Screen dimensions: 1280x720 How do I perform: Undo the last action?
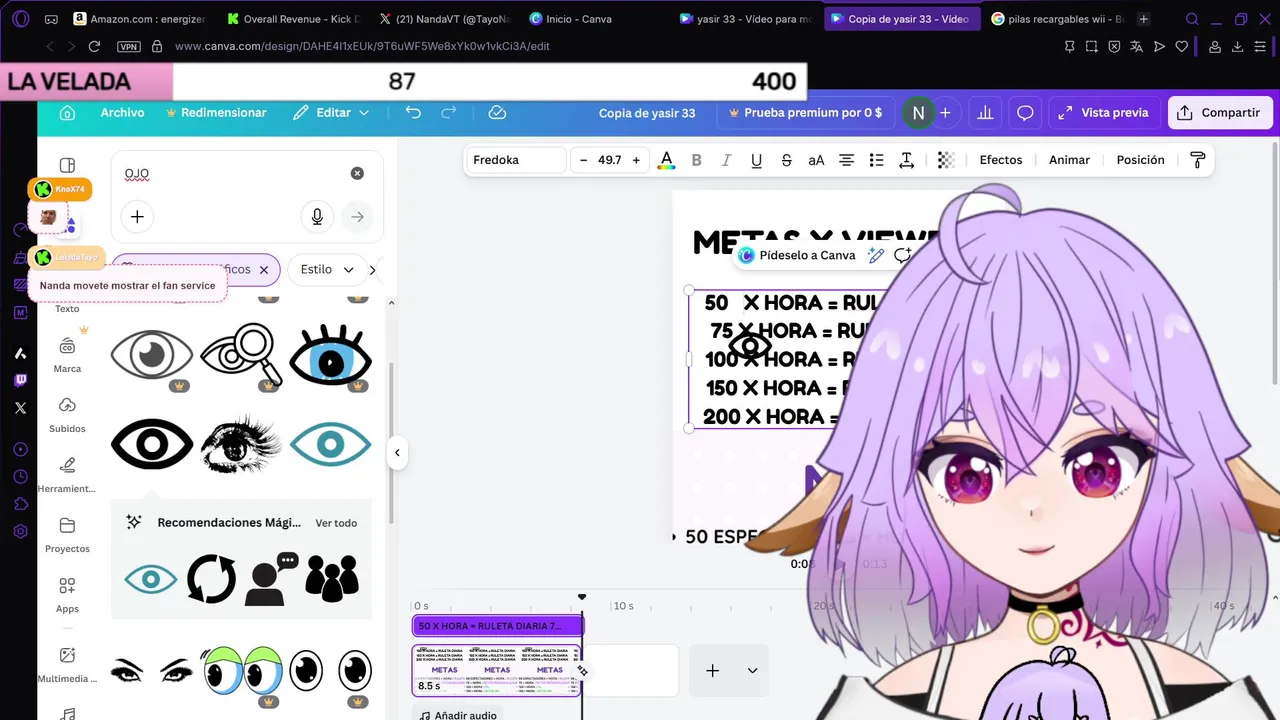413,113
